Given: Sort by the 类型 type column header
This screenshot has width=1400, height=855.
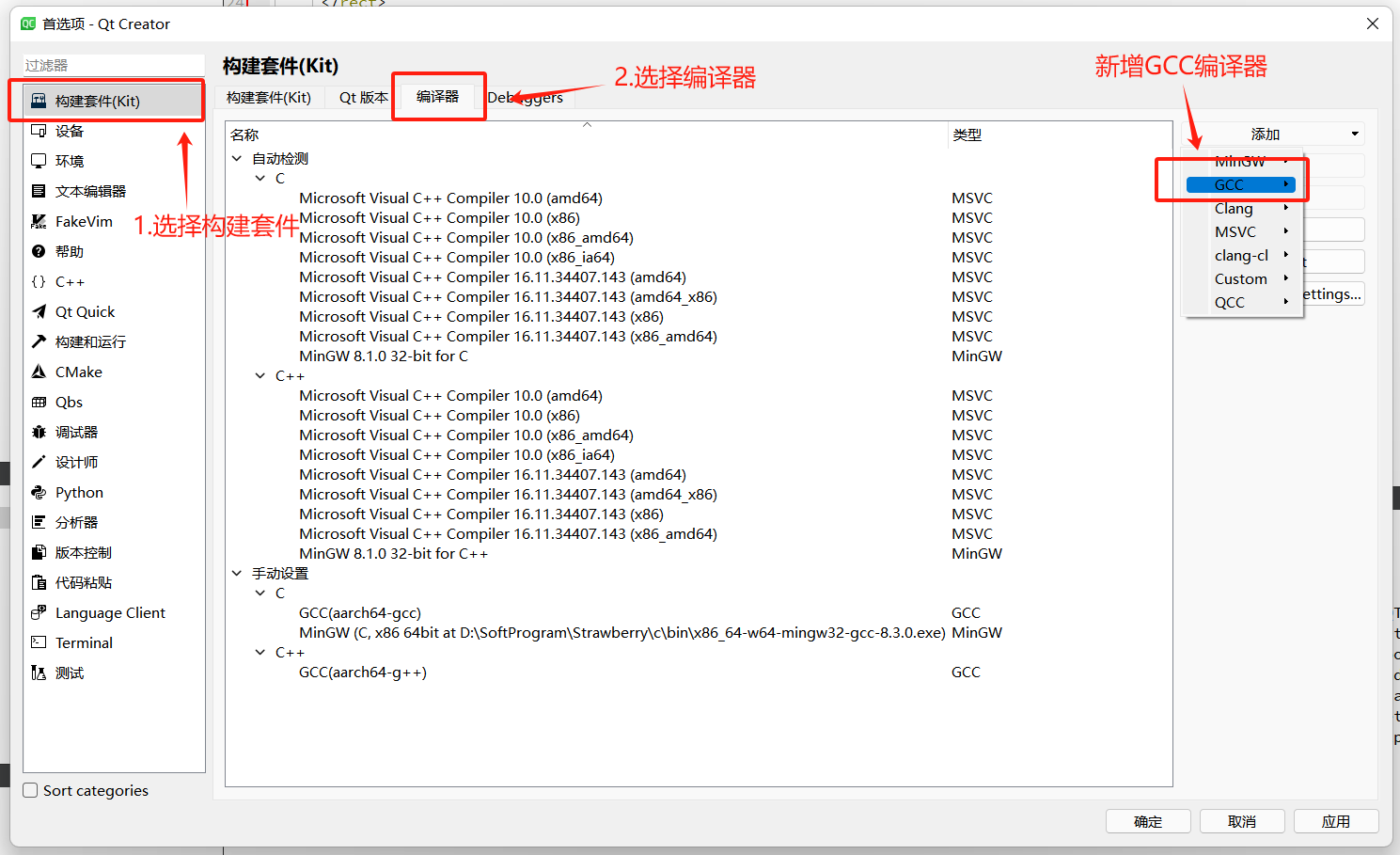Looking at the screenshot, I should coord(1060,135).
